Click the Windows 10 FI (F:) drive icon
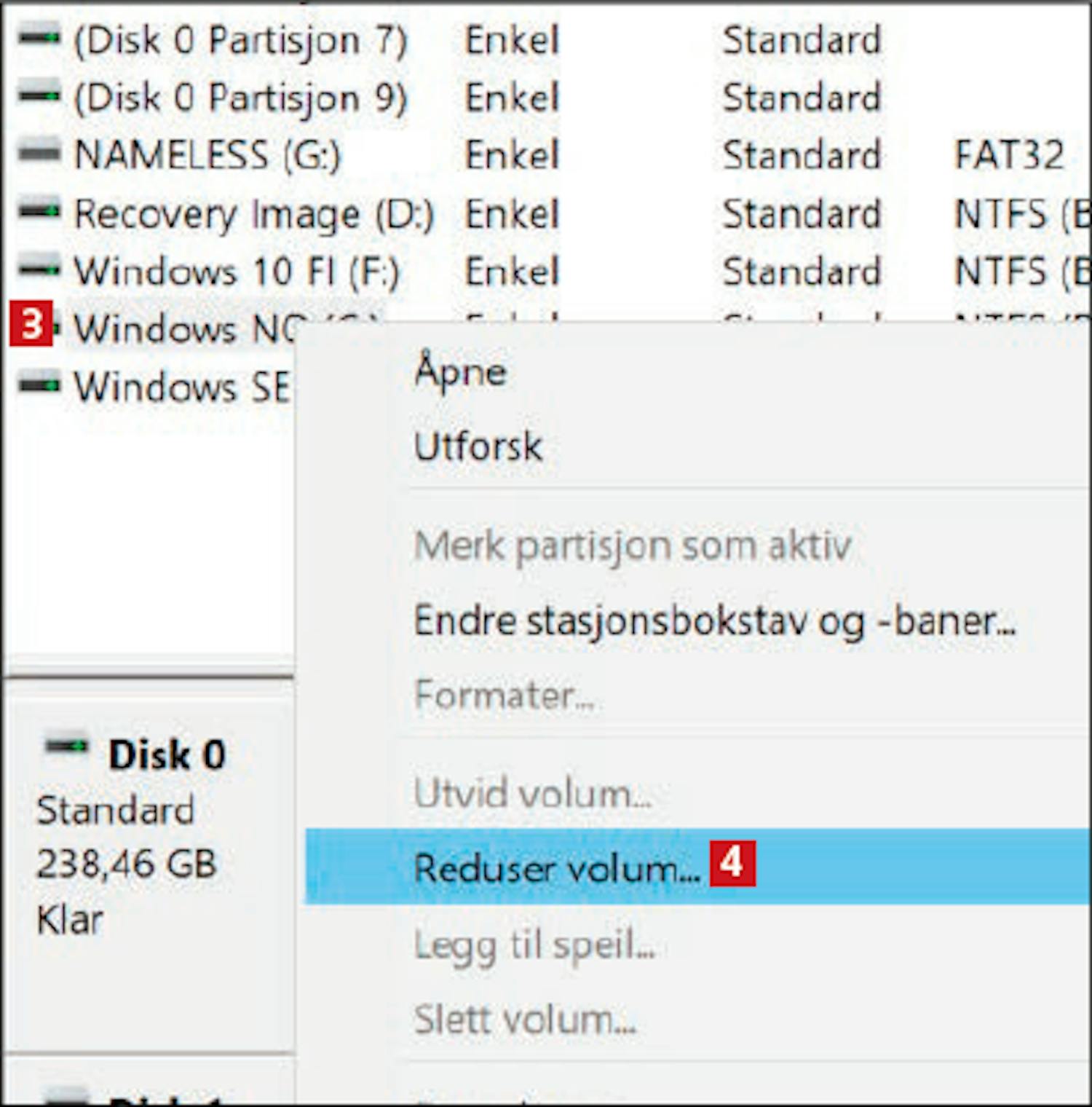This screenshot has height=1107, width=1092. [39, 269]
